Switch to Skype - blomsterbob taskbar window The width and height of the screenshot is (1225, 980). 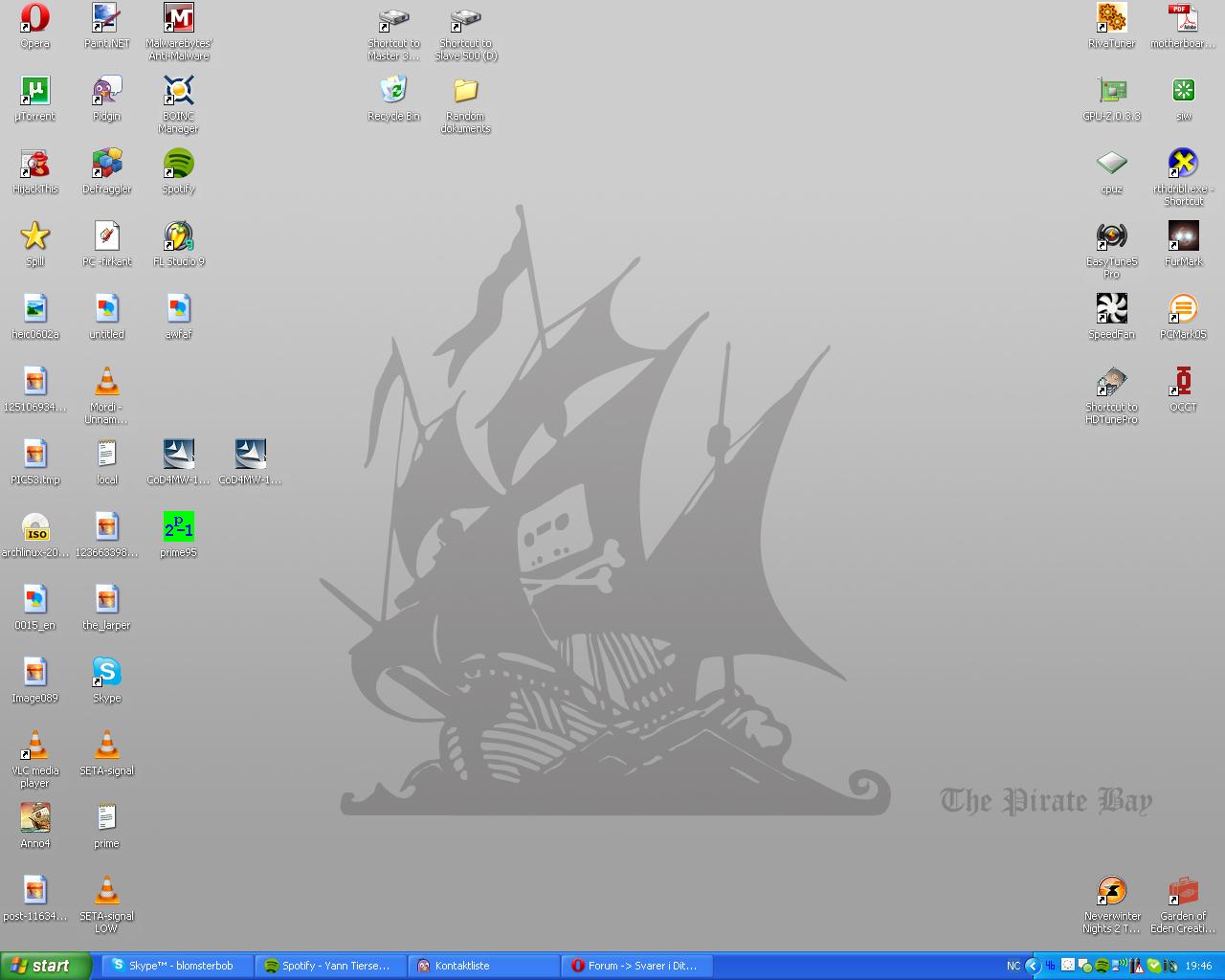(178, 966)
